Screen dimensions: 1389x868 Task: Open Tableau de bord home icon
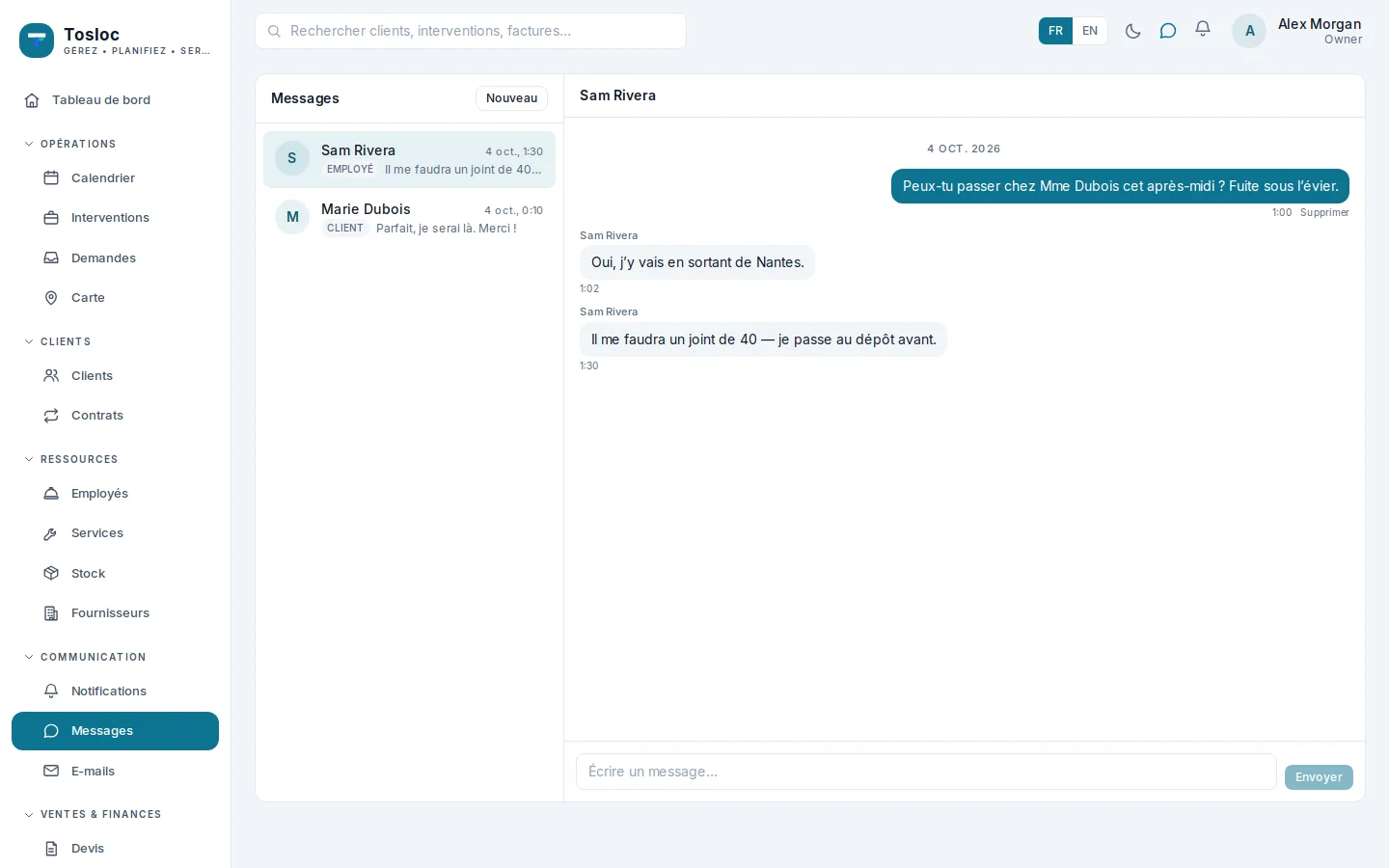pyautogui.click(x=32, y=100)
